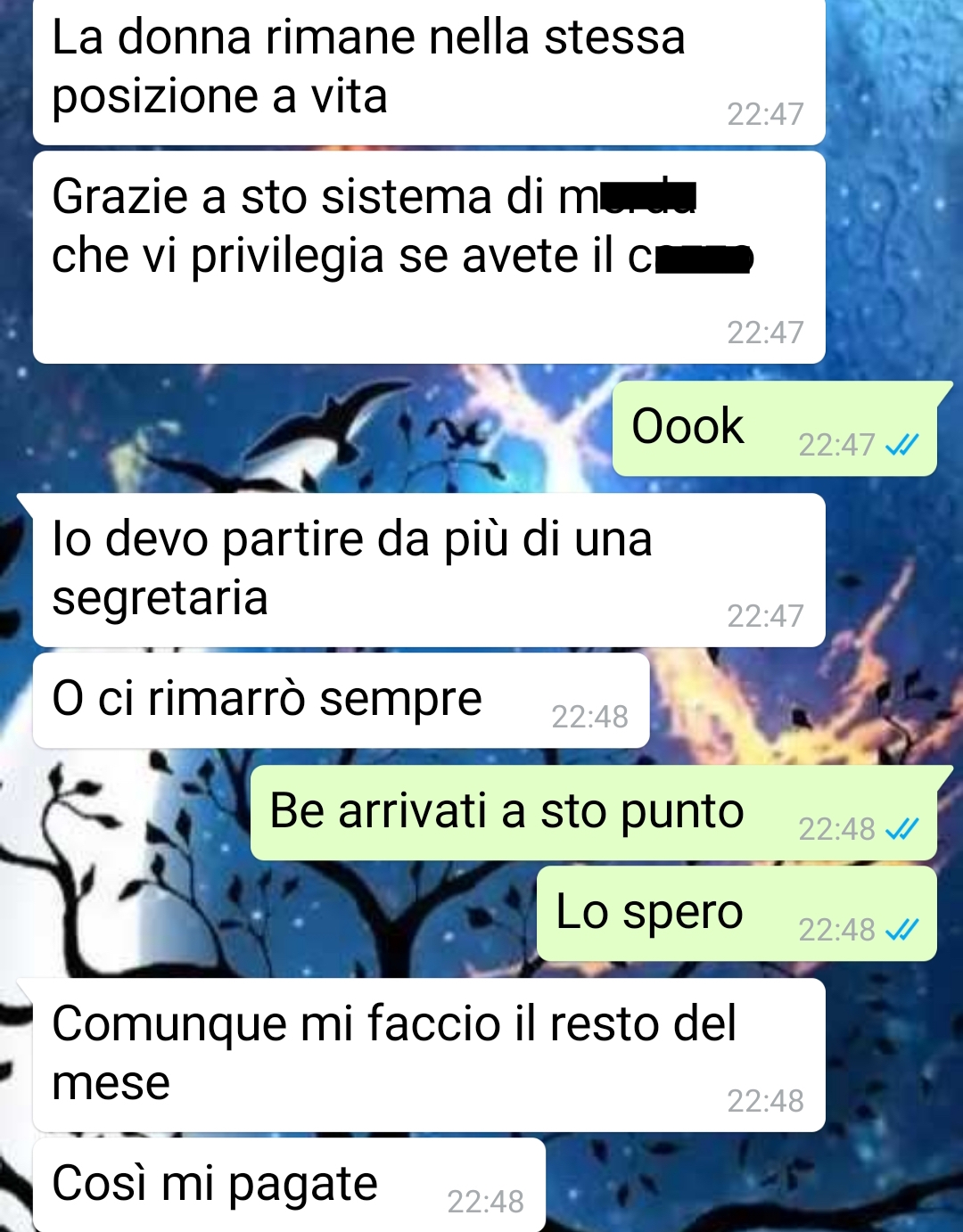Click the read receipt ticks beside 'Lo spero'

pyautogui.click(x=901, y=930)
